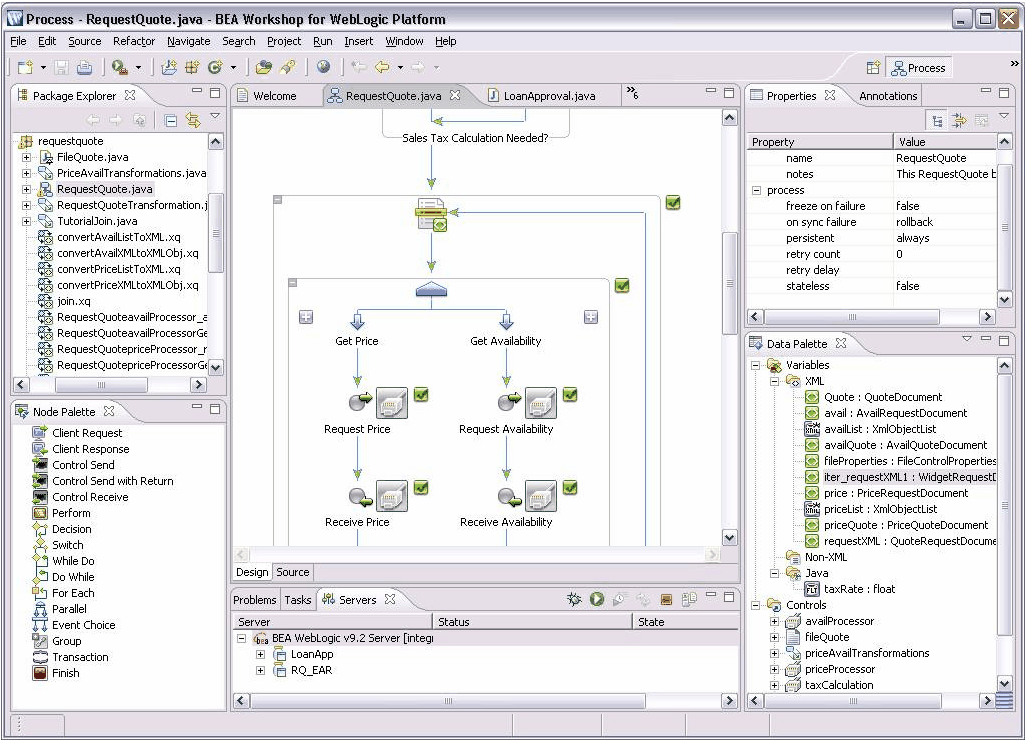Viewport: 1027px width, 741px height.
Task: Start the server with green run icon
Action: click(596, 599)
